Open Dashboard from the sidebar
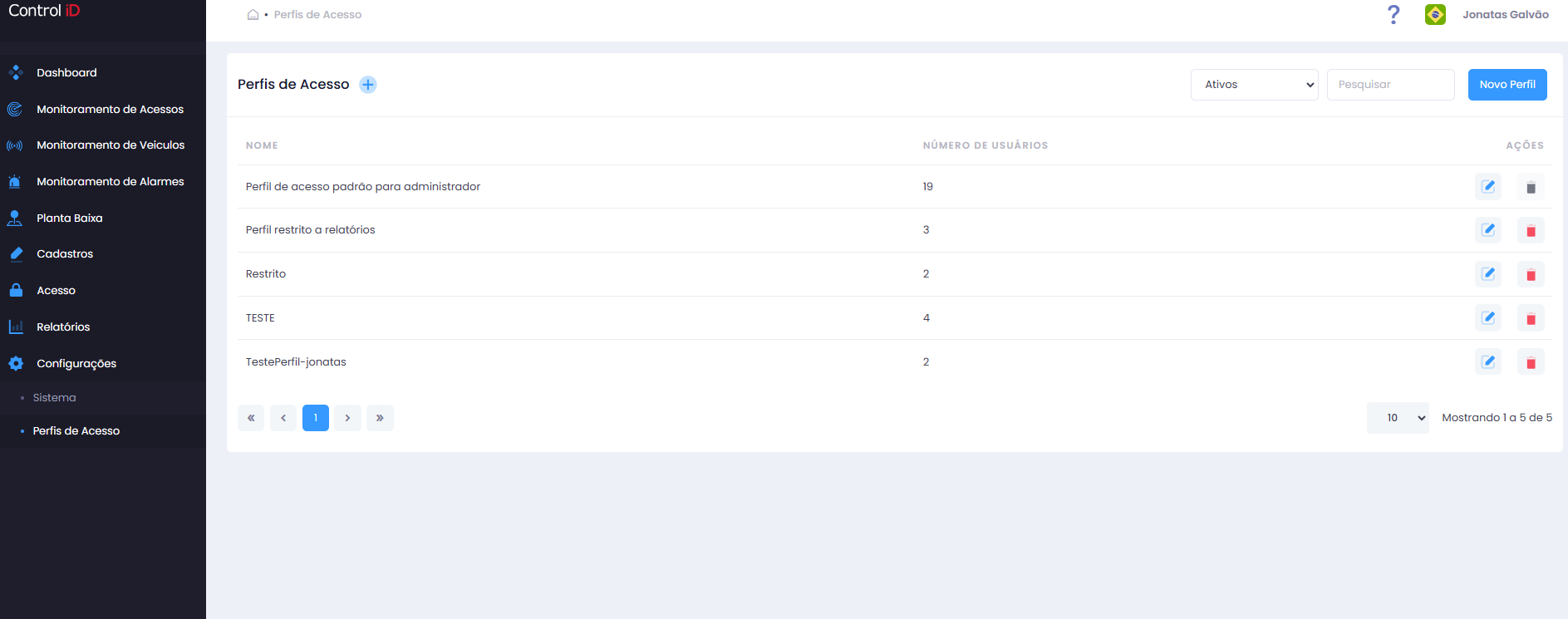The image size is (1568, 619). [66, 73]
